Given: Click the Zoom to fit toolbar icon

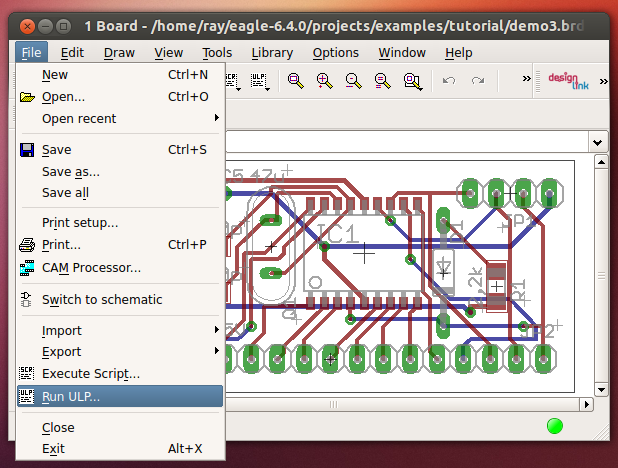Looking at the screenshot, I should point(296,81).
